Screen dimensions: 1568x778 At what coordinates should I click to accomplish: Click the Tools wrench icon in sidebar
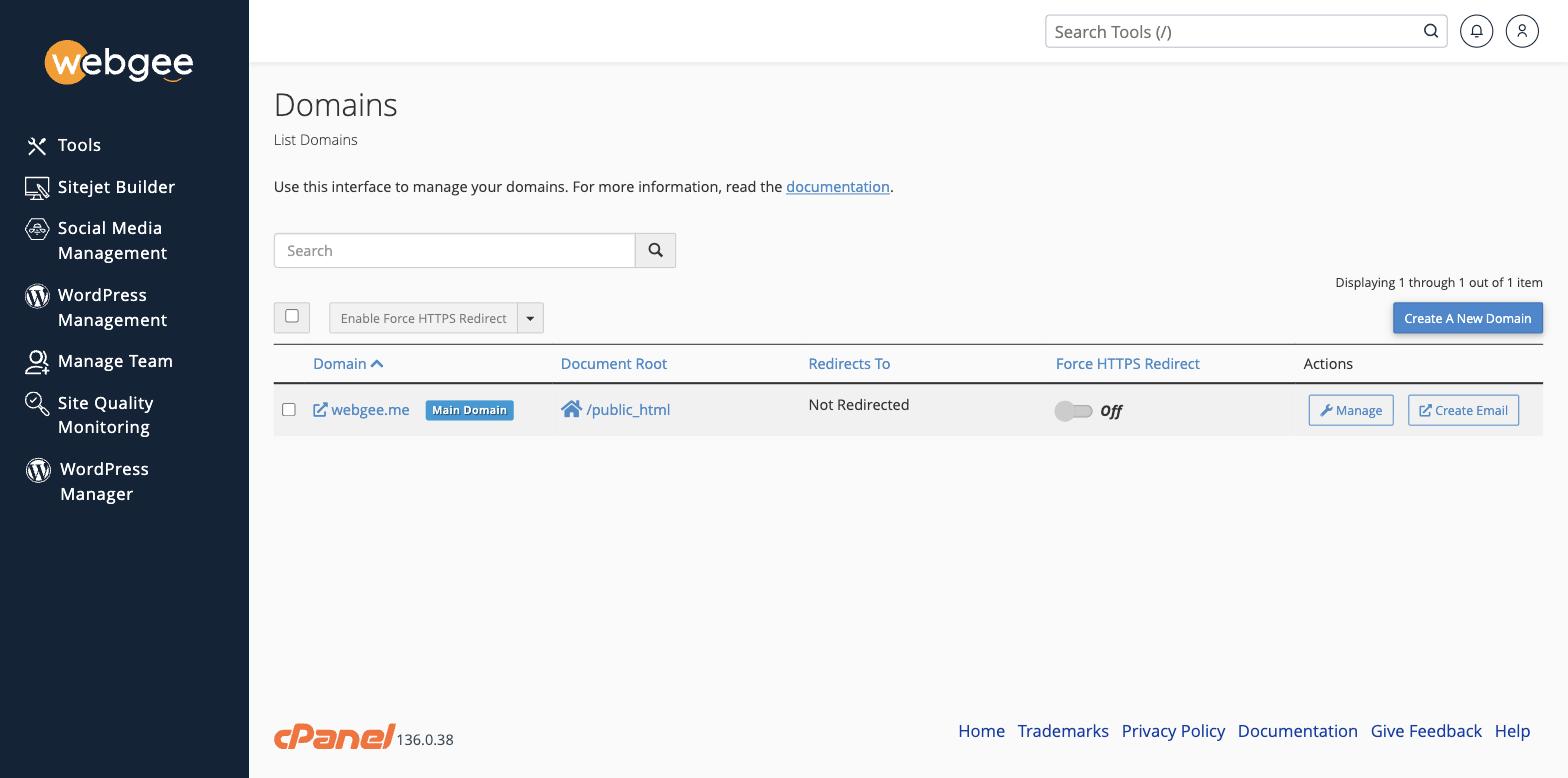(37, 146)
